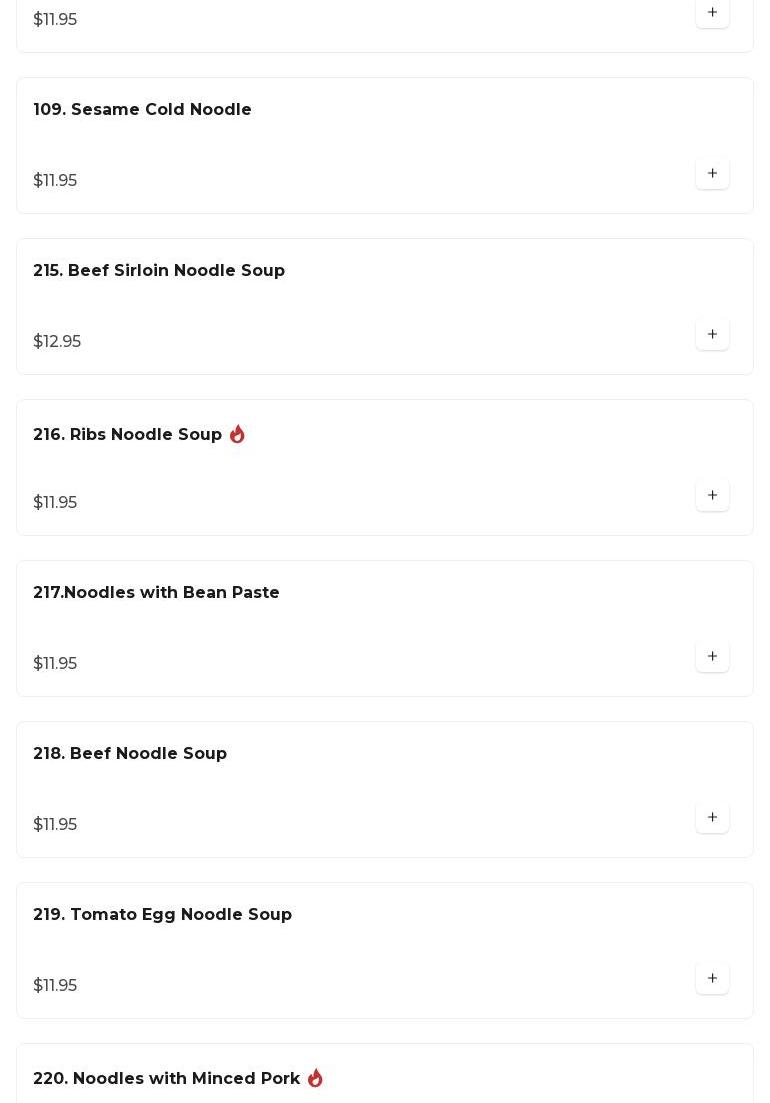Click plus icon for 218. Beef Noodle Soup
Image resolution: width=770 pixels, height=1103 pixels.
click(x=712, y=818)
